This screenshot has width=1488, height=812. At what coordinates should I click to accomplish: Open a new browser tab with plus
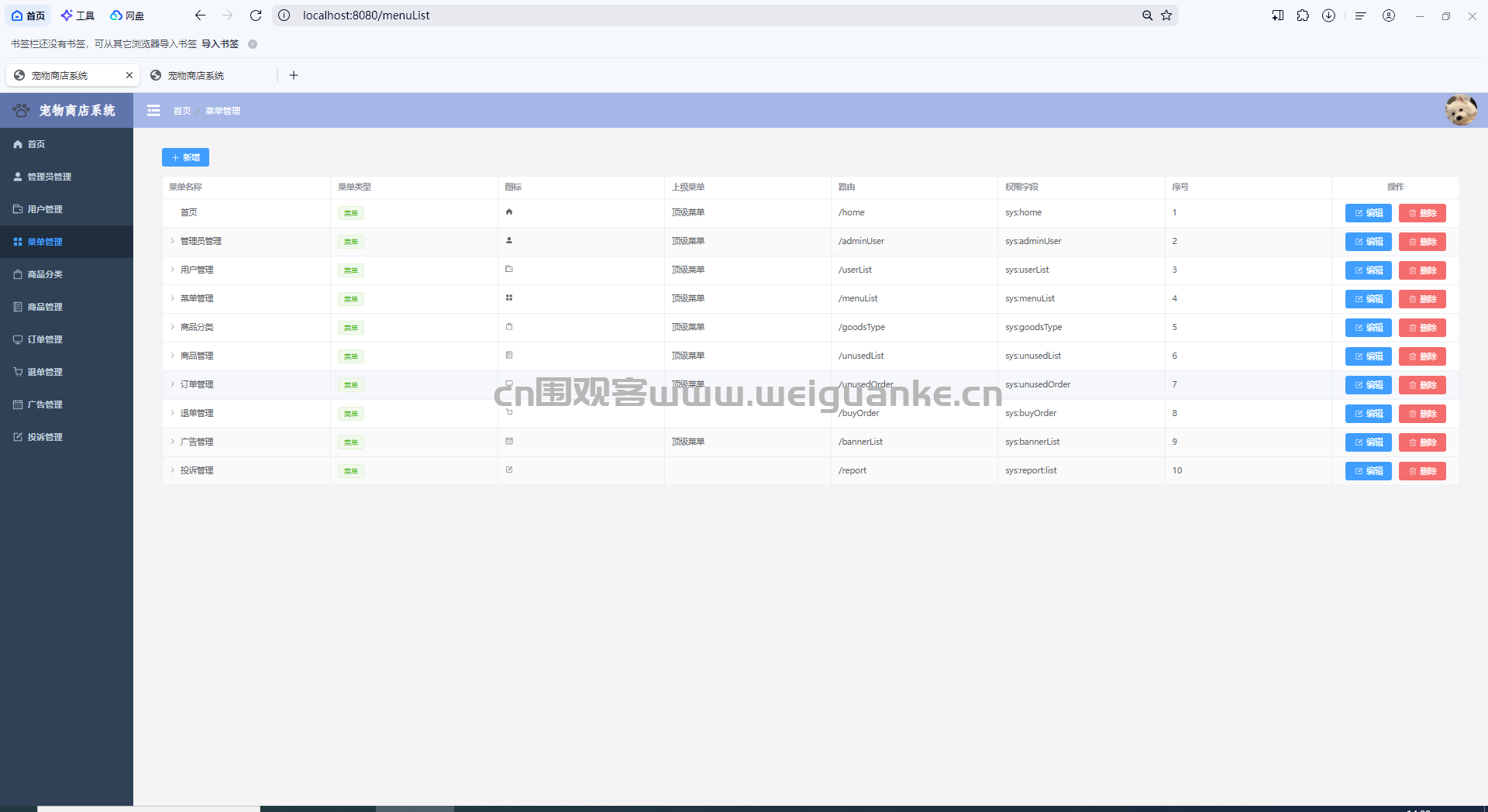(x=294, y=75)
